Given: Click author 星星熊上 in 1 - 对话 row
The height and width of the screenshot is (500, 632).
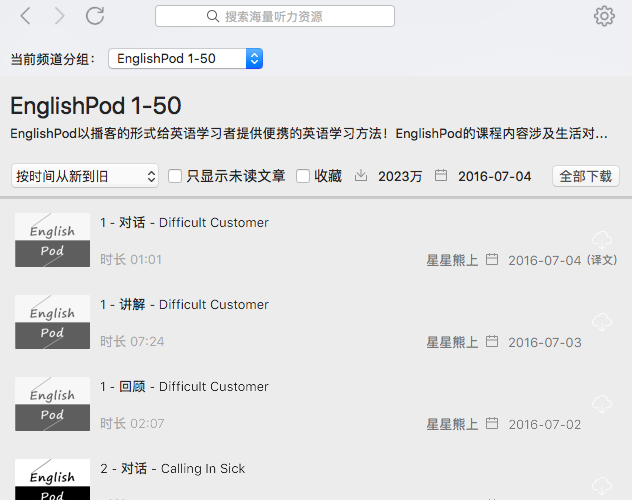Looking at the screenshot, I should coord(452,260).
